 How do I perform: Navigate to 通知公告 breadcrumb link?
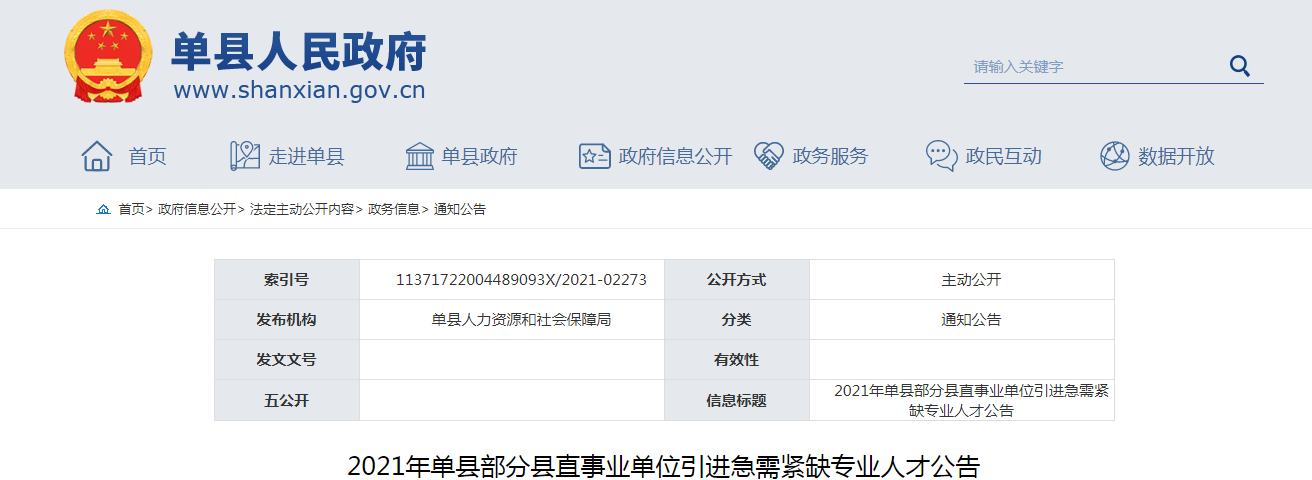[459, 210]
